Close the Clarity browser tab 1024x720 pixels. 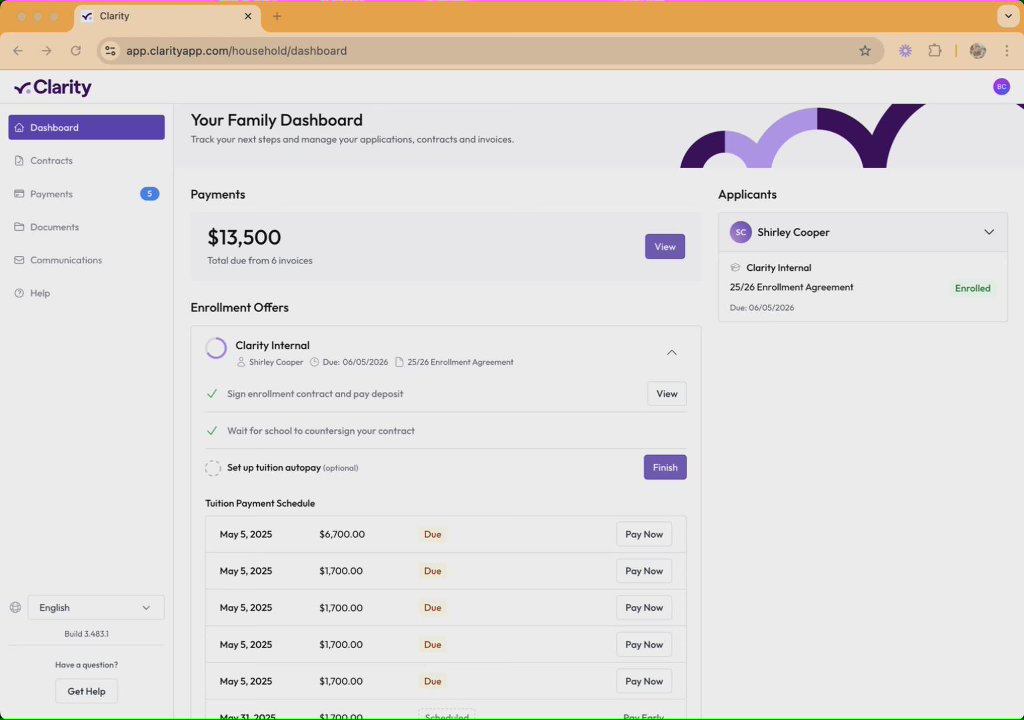coord(248,16)
